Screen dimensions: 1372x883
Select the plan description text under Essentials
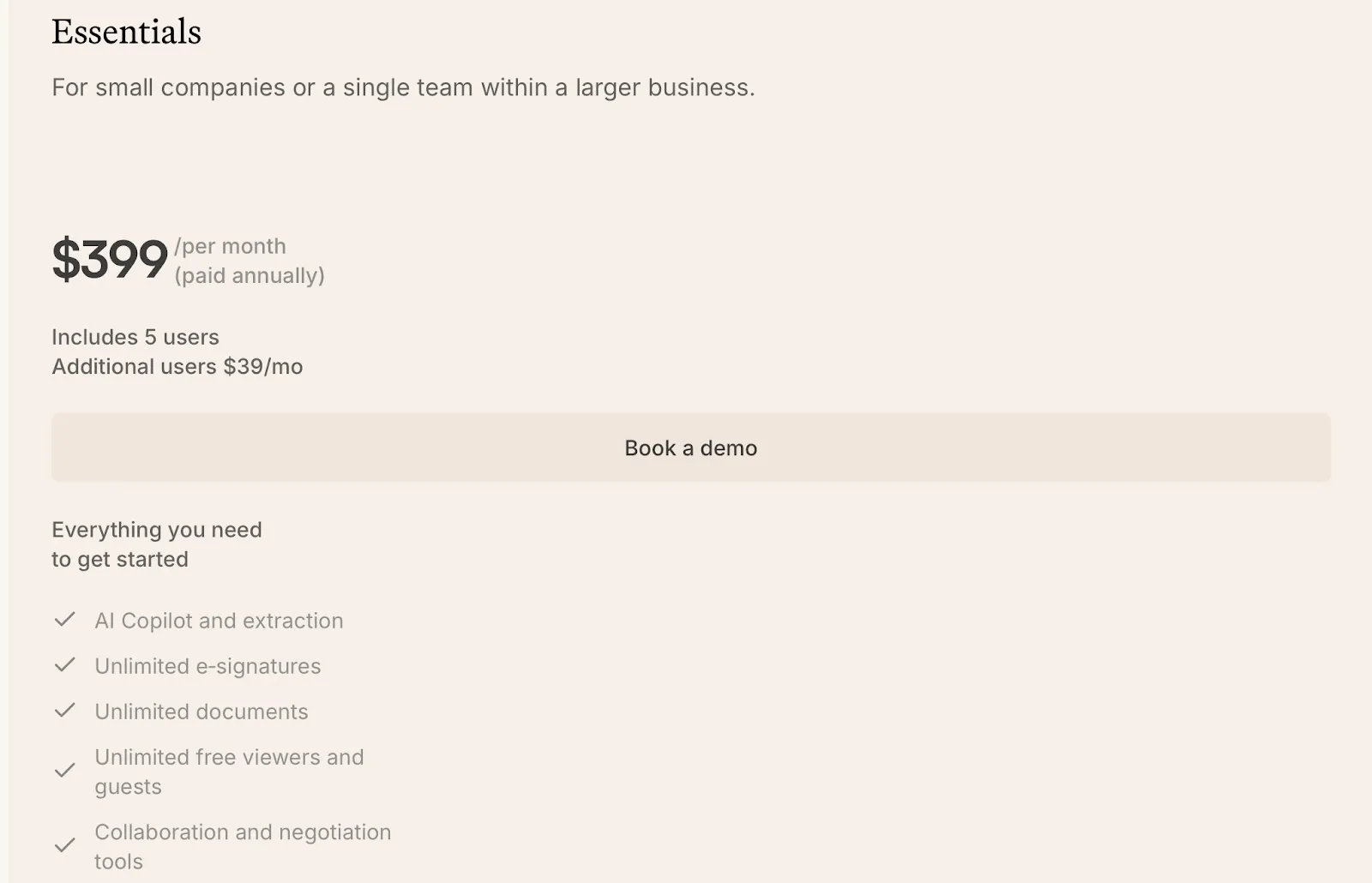(404, 87)
